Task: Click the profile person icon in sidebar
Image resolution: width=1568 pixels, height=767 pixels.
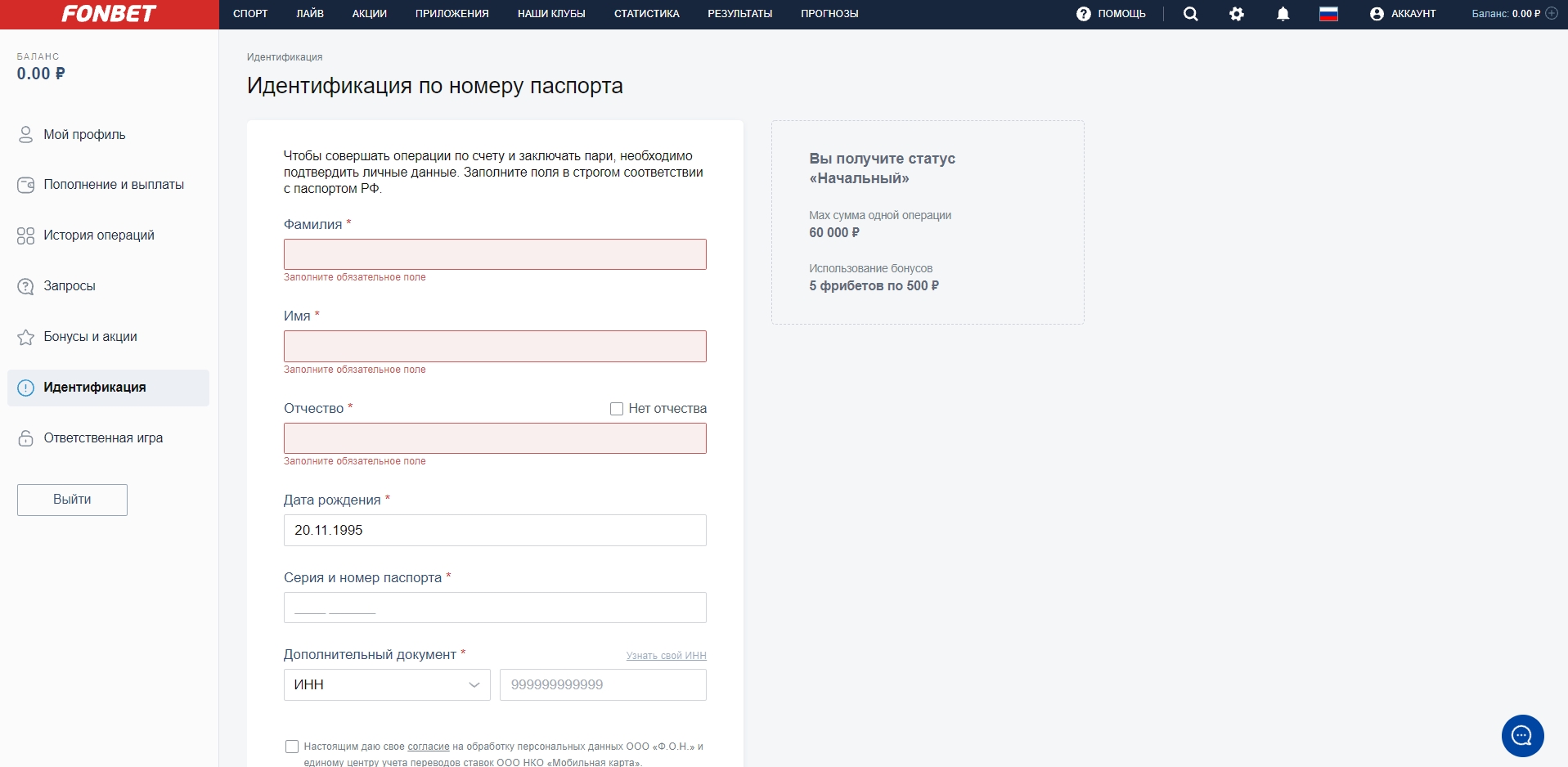Action: [x=25, y=135]
